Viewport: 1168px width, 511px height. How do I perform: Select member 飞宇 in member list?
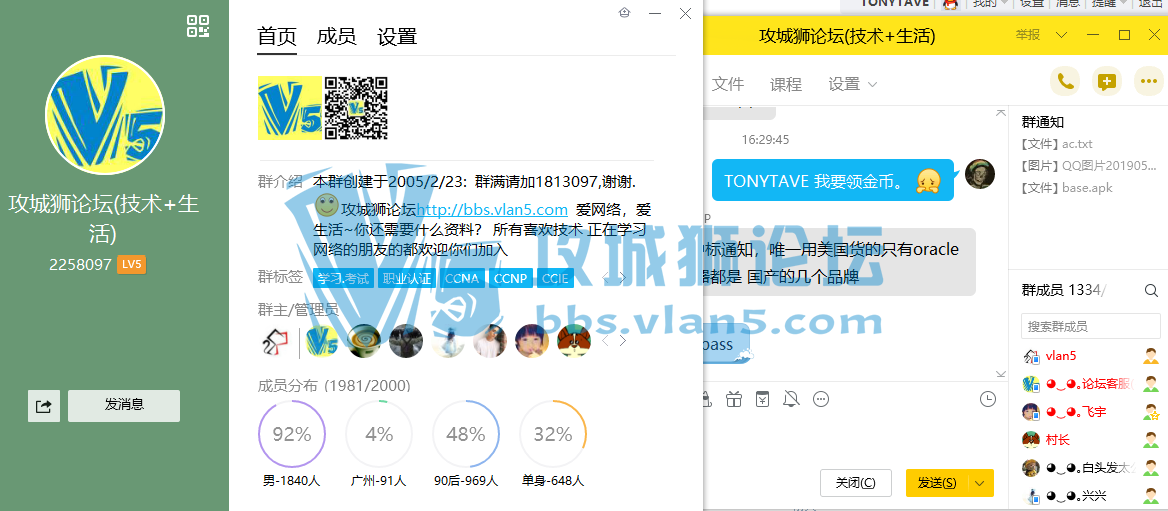point(1091,411)
